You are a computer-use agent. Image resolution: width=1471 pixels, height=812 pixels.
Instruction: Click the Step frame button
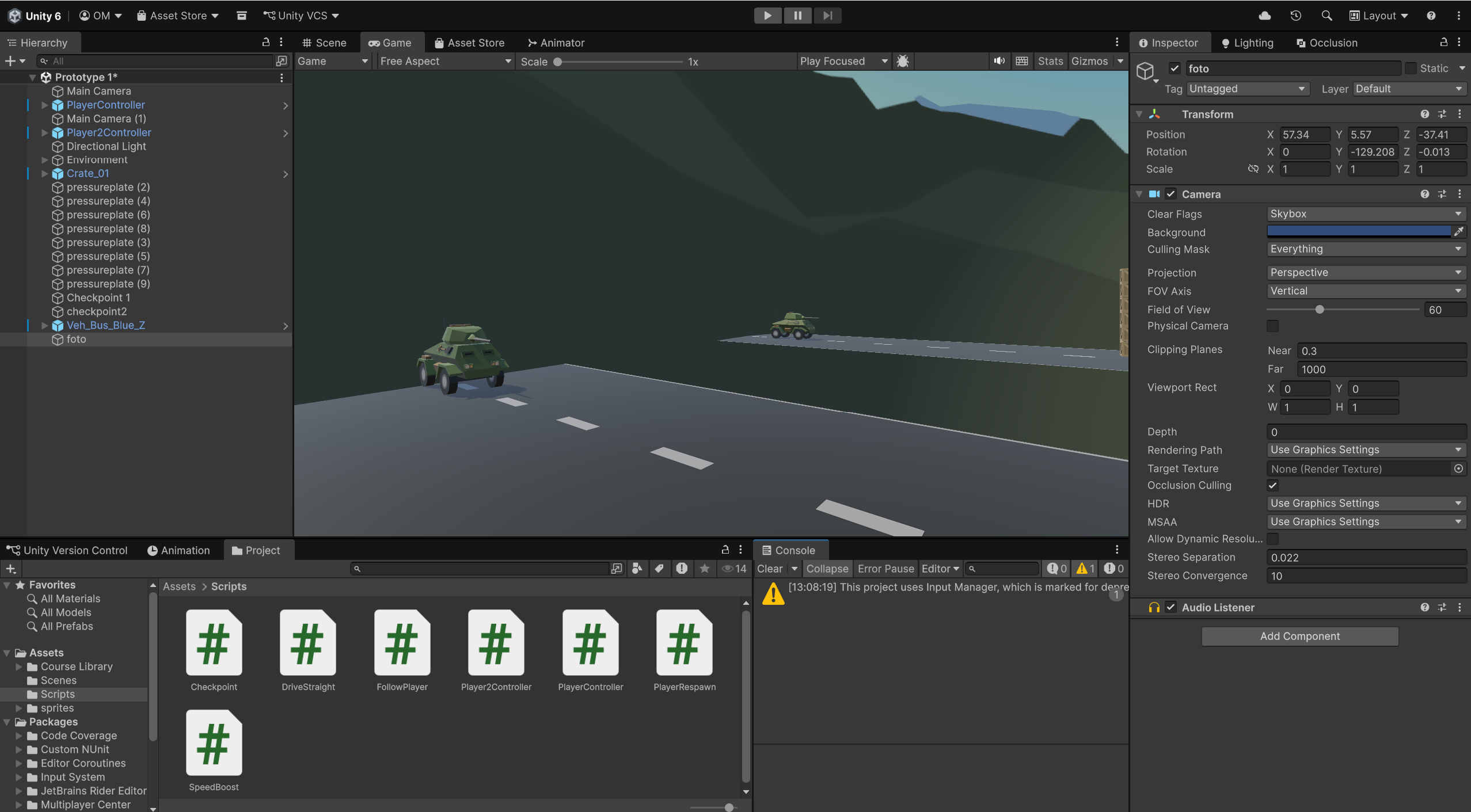coord(827,16)
